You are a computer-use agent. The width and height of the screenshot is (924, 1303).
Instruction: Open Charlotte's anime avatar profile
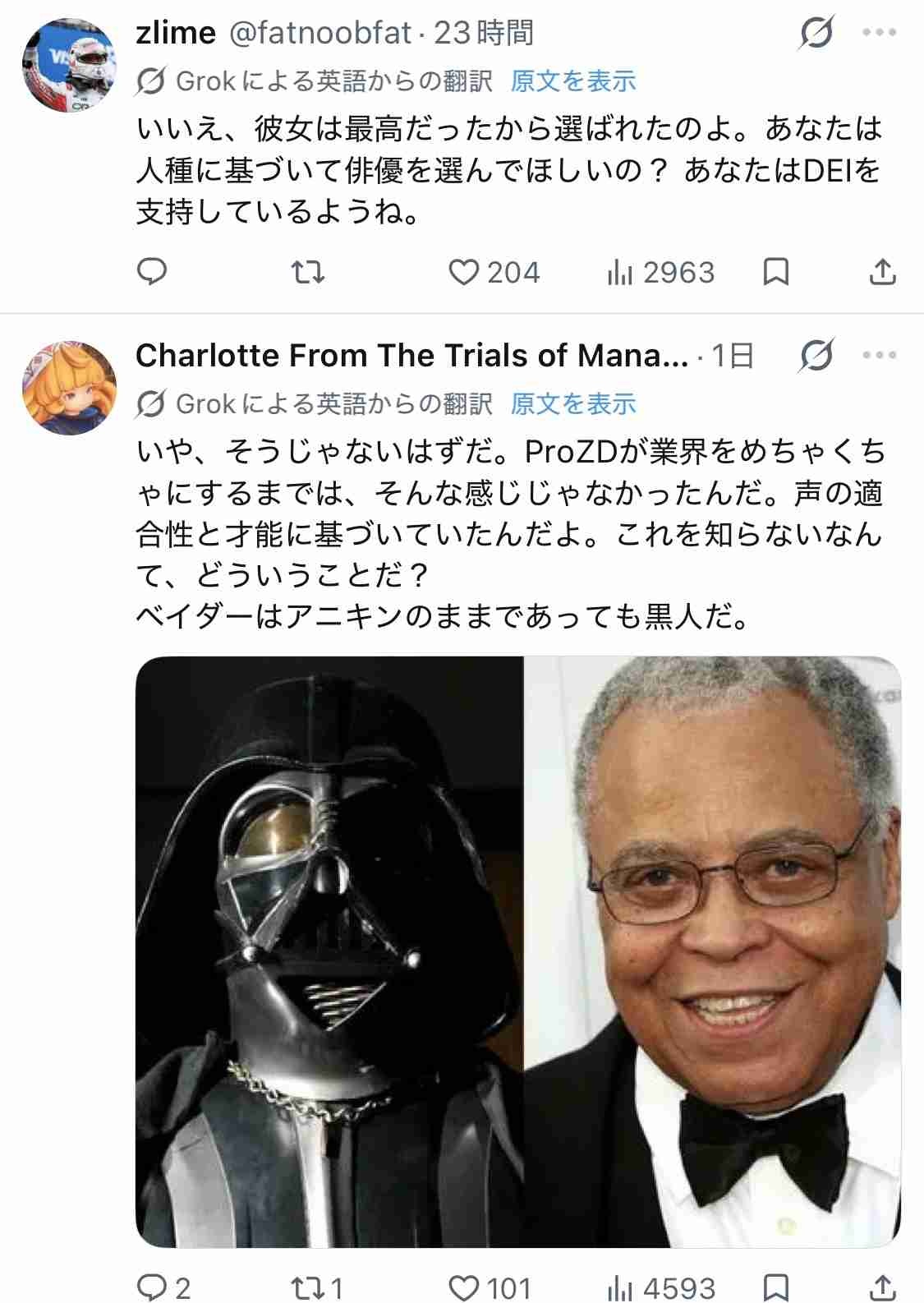click(68, 388)
